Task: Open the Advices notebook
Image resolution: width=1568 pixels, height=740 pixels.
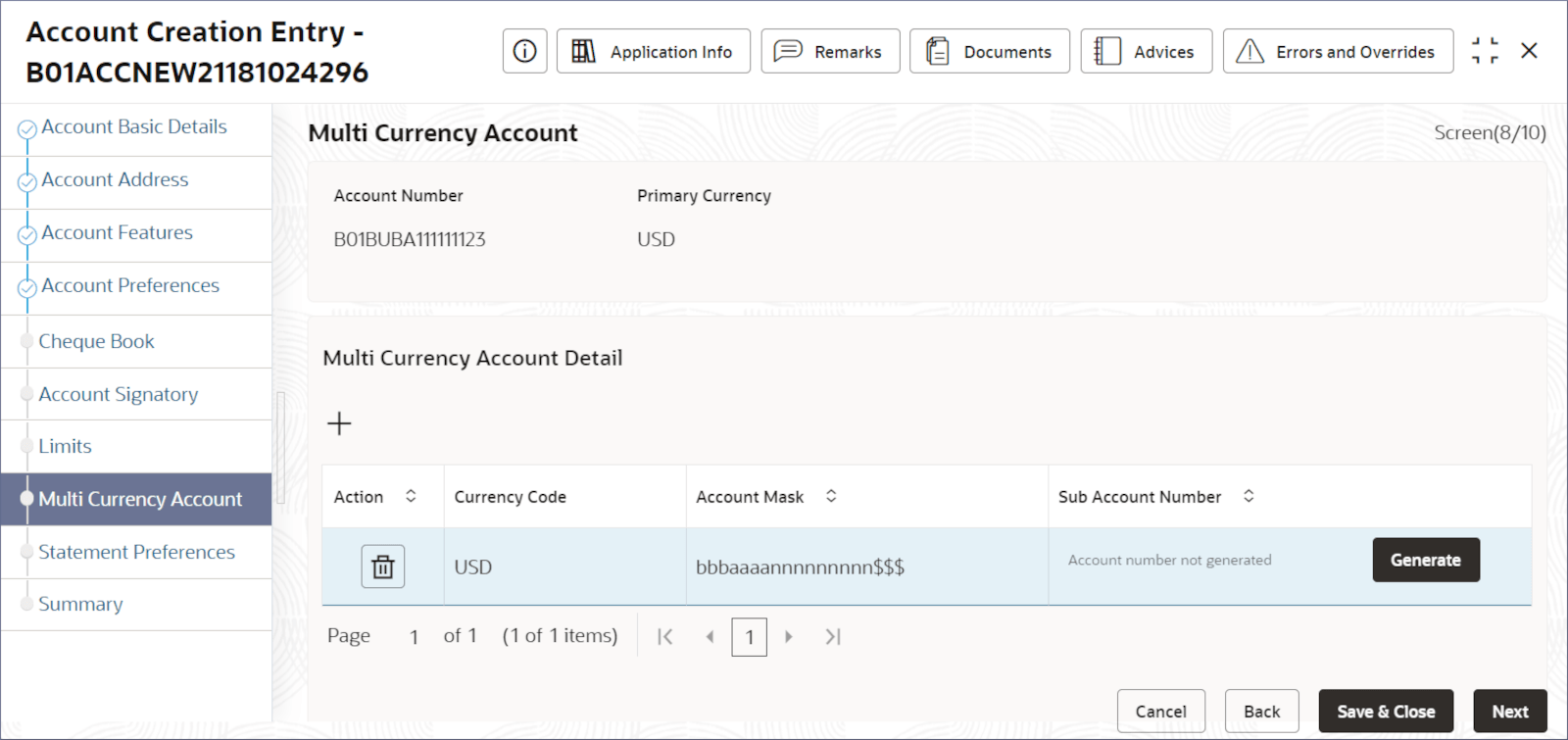Action: [x=1146, y=51]
